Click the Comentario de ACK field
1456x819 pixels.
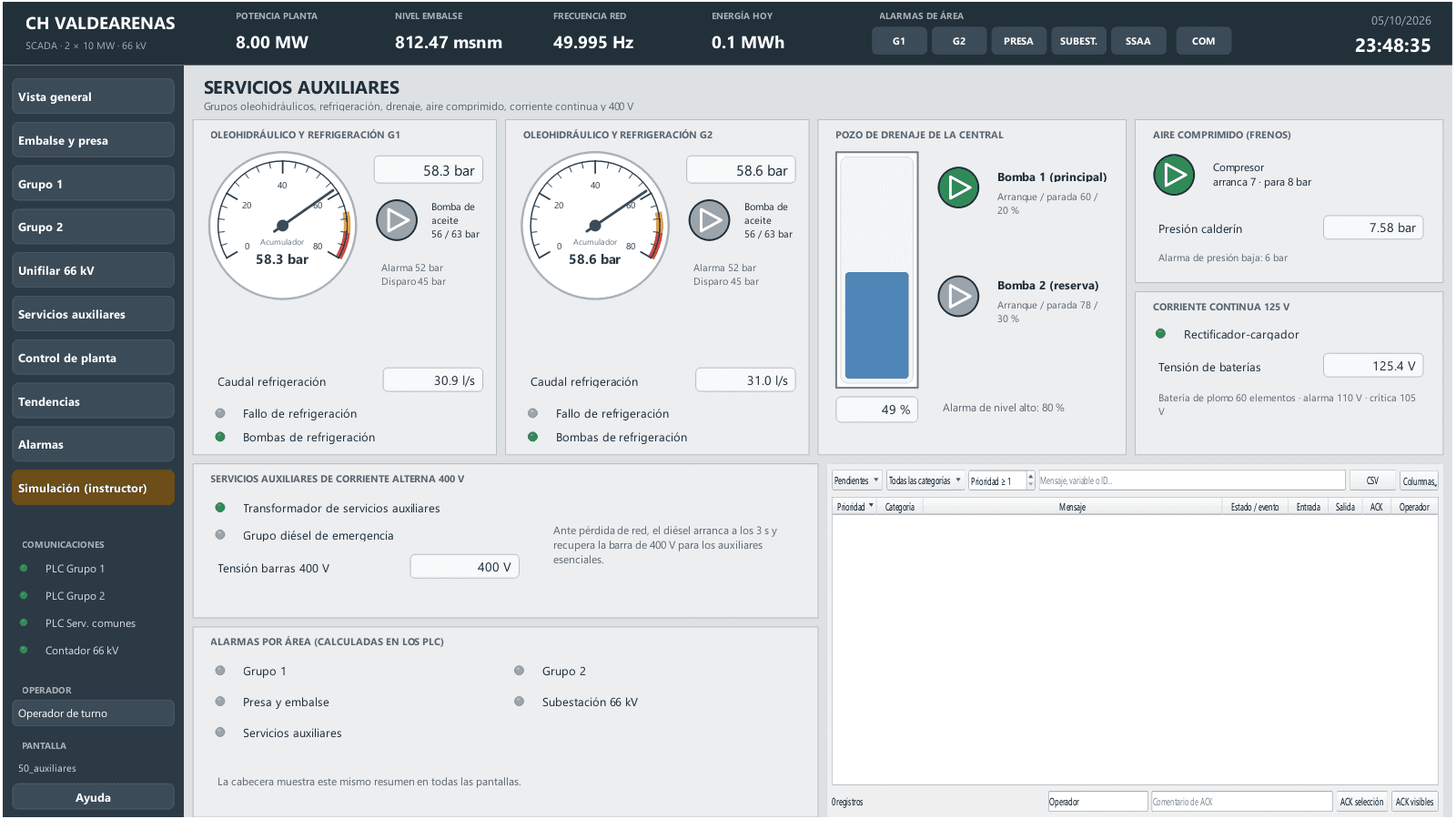[x=1241, y=802]
